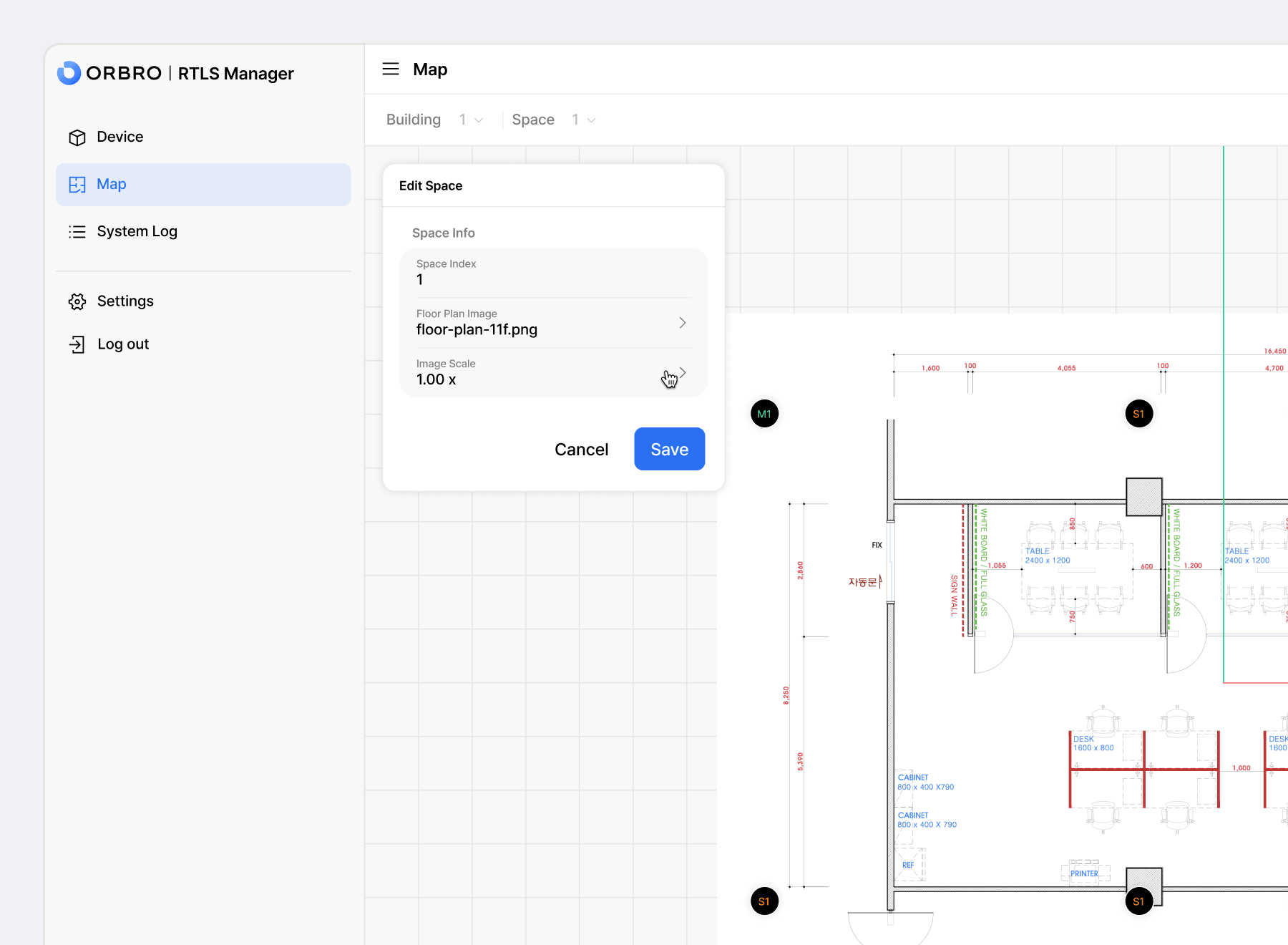
Task: Click the ORBRO logo icon
Action: coord(69,73)
